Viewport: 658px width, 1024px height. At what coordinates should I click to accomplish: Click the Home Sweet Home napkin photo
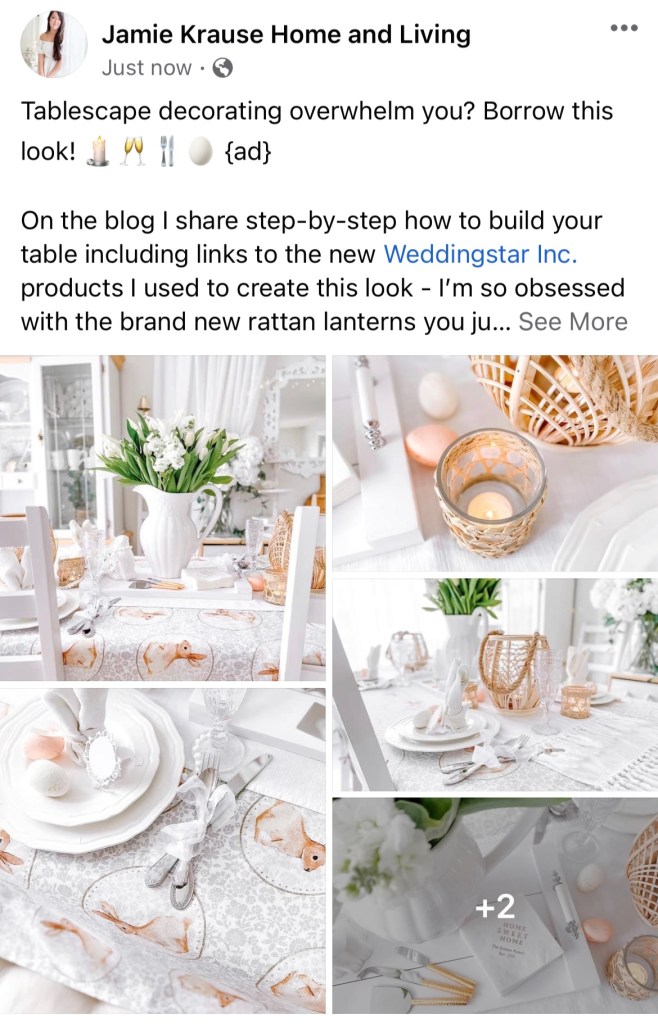[x=495, y=906]
